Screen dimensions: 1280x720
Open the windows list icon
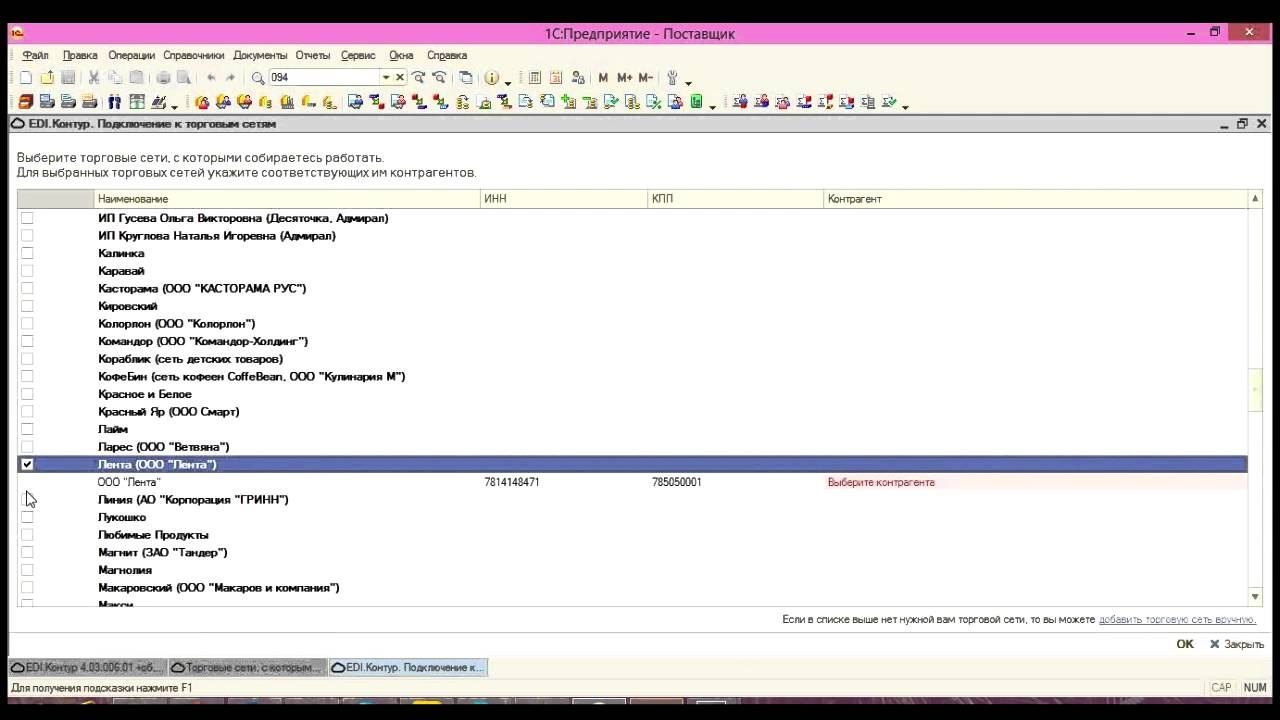(x=466, y=78)
